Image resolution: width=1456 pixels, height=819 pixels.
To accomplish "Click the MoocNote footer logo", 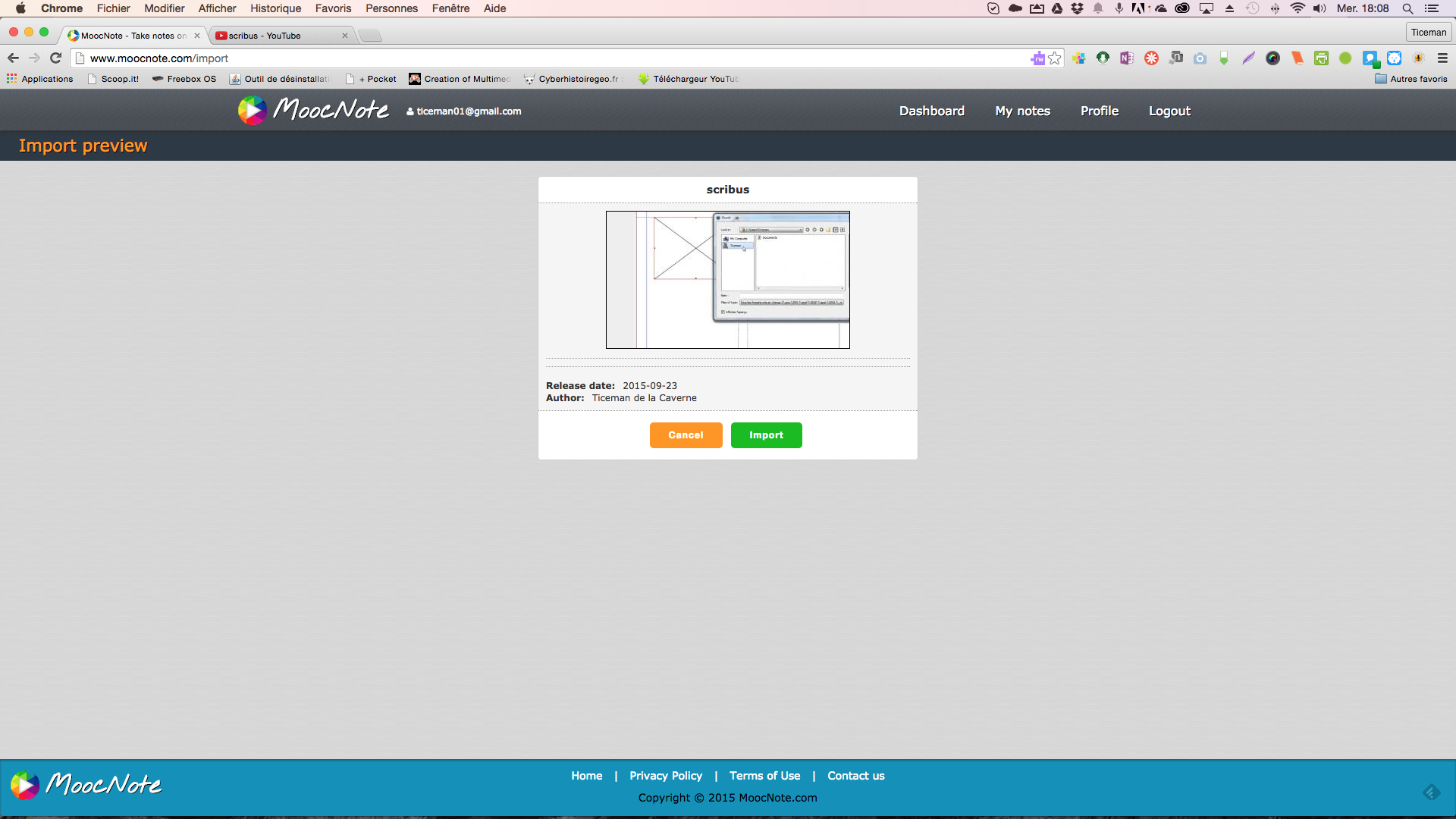I will [86, 785].
